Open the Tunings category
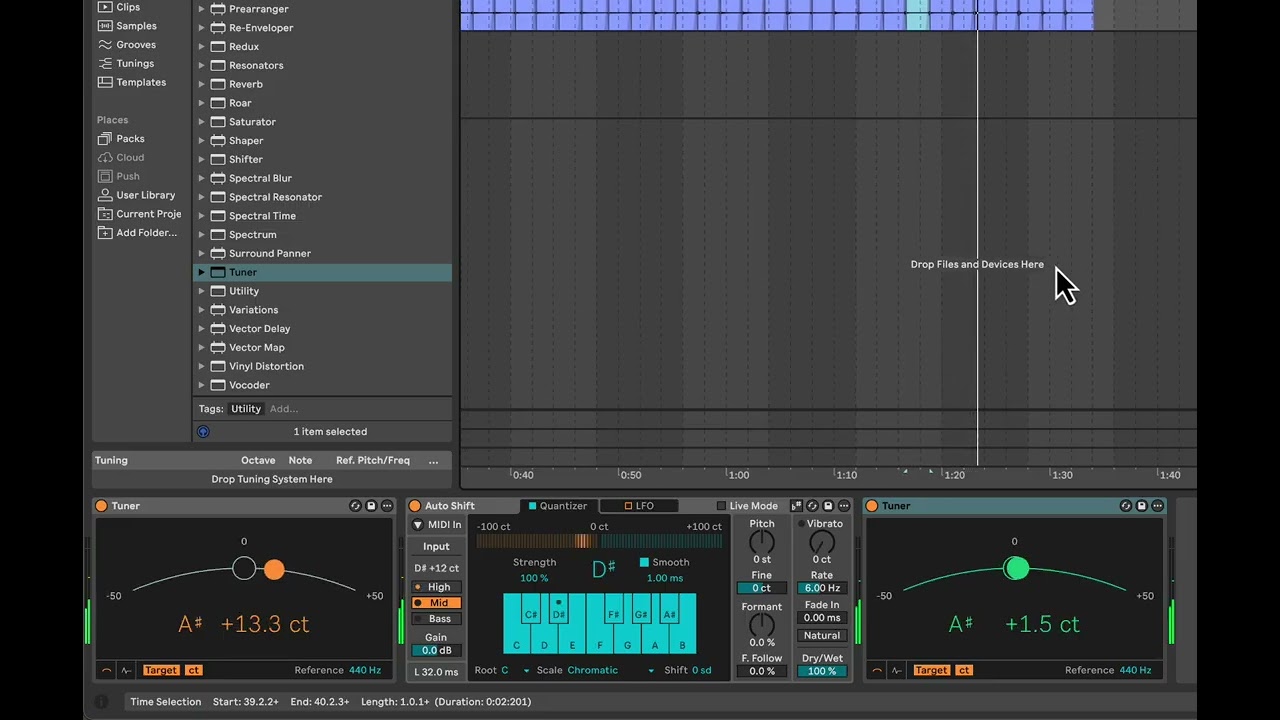This screenshot has height=720, width=1280. 126,64
